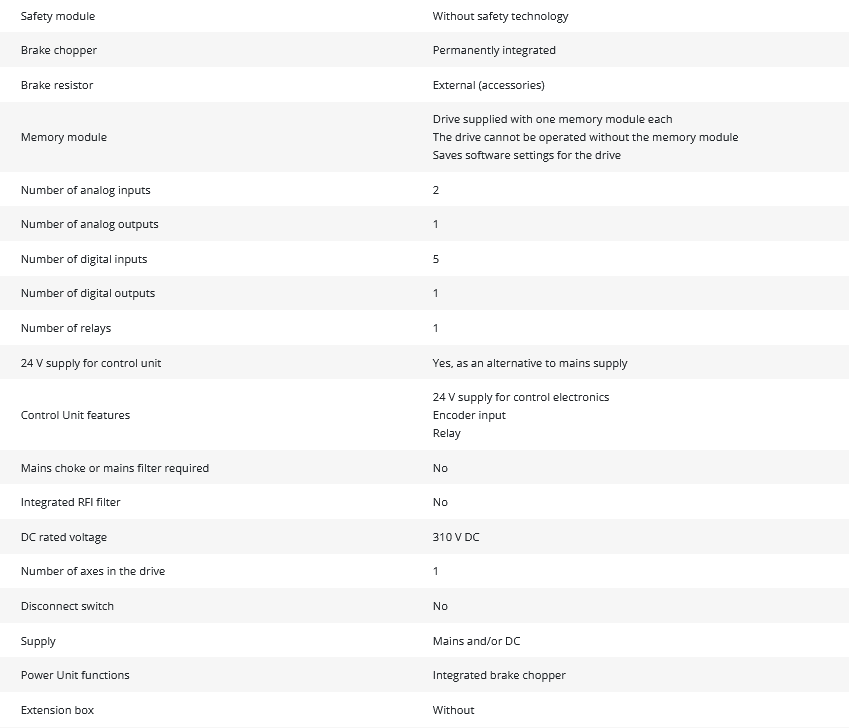Click the "Memory module" label
The width and height of the screenshot is (853, 728).
(63, 137)
